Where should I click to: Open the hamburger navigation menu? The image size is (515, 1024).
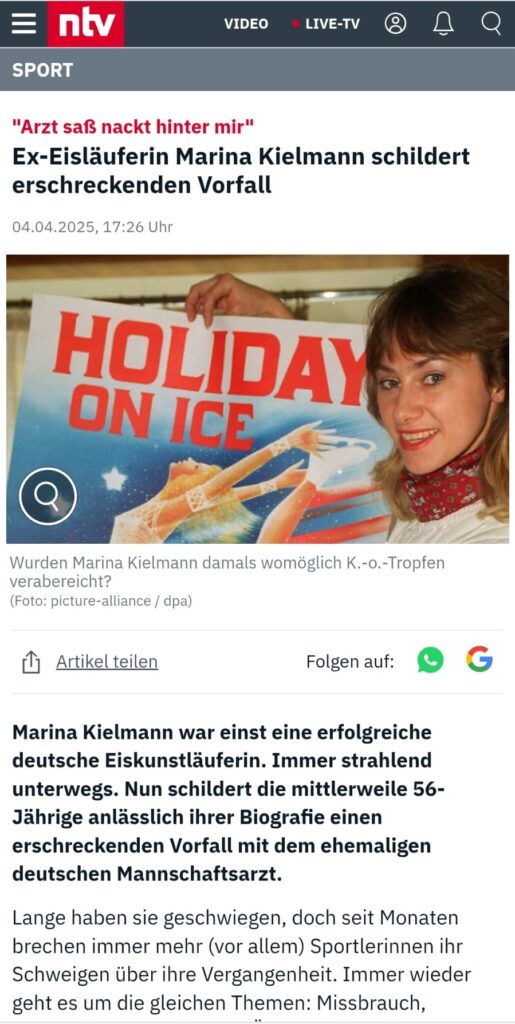pyautogui.click(x=24, y=24)
